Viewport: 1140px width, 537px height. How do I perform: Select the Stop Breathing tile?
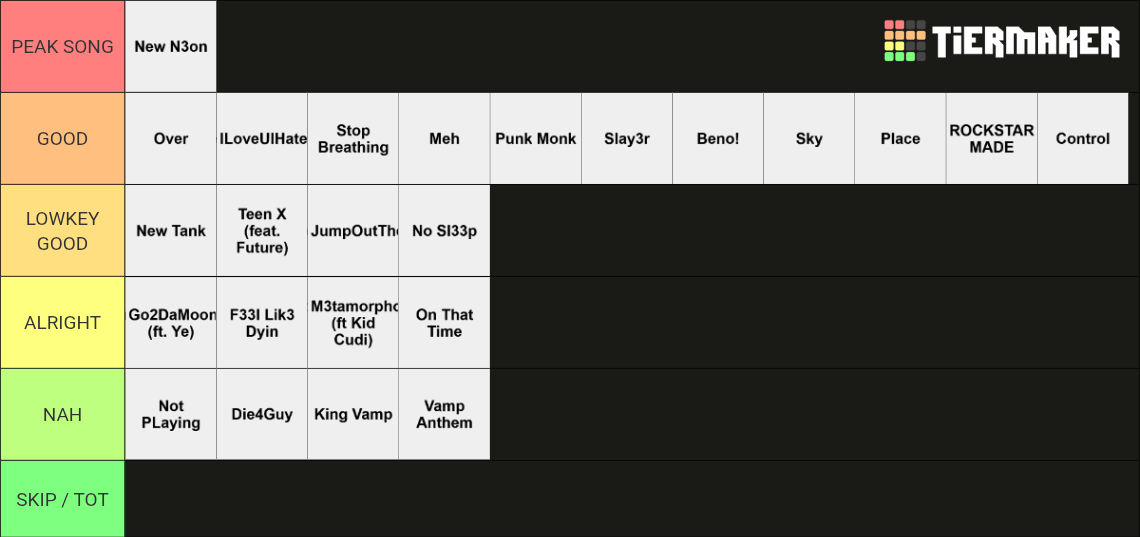click(353, 138)
